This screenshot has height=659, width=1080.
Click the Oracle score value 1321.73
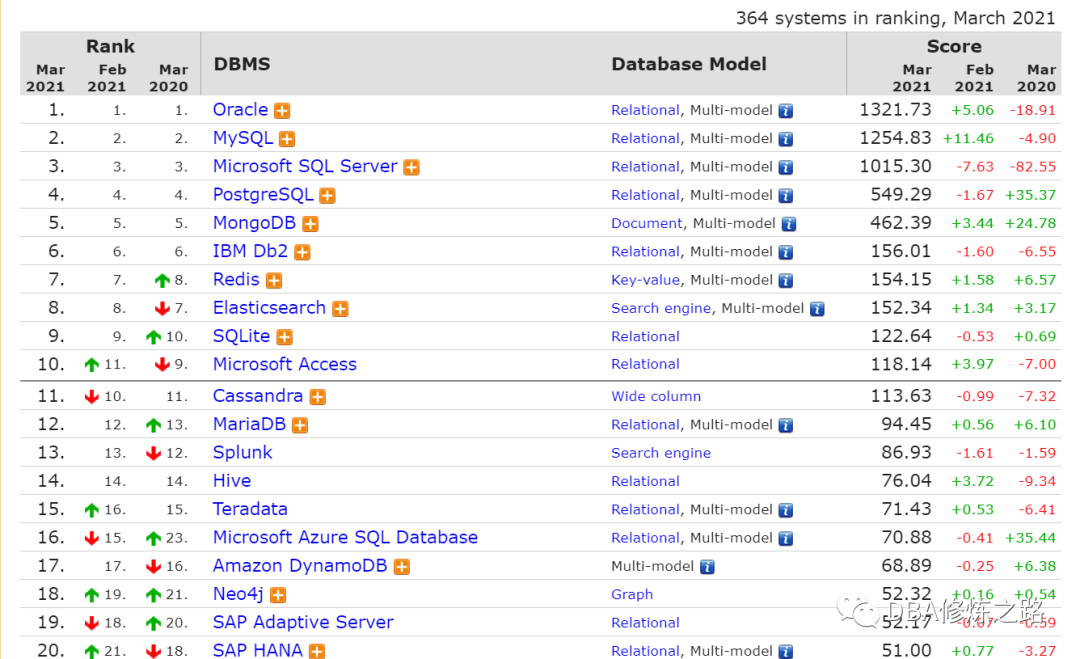[895, 109]
